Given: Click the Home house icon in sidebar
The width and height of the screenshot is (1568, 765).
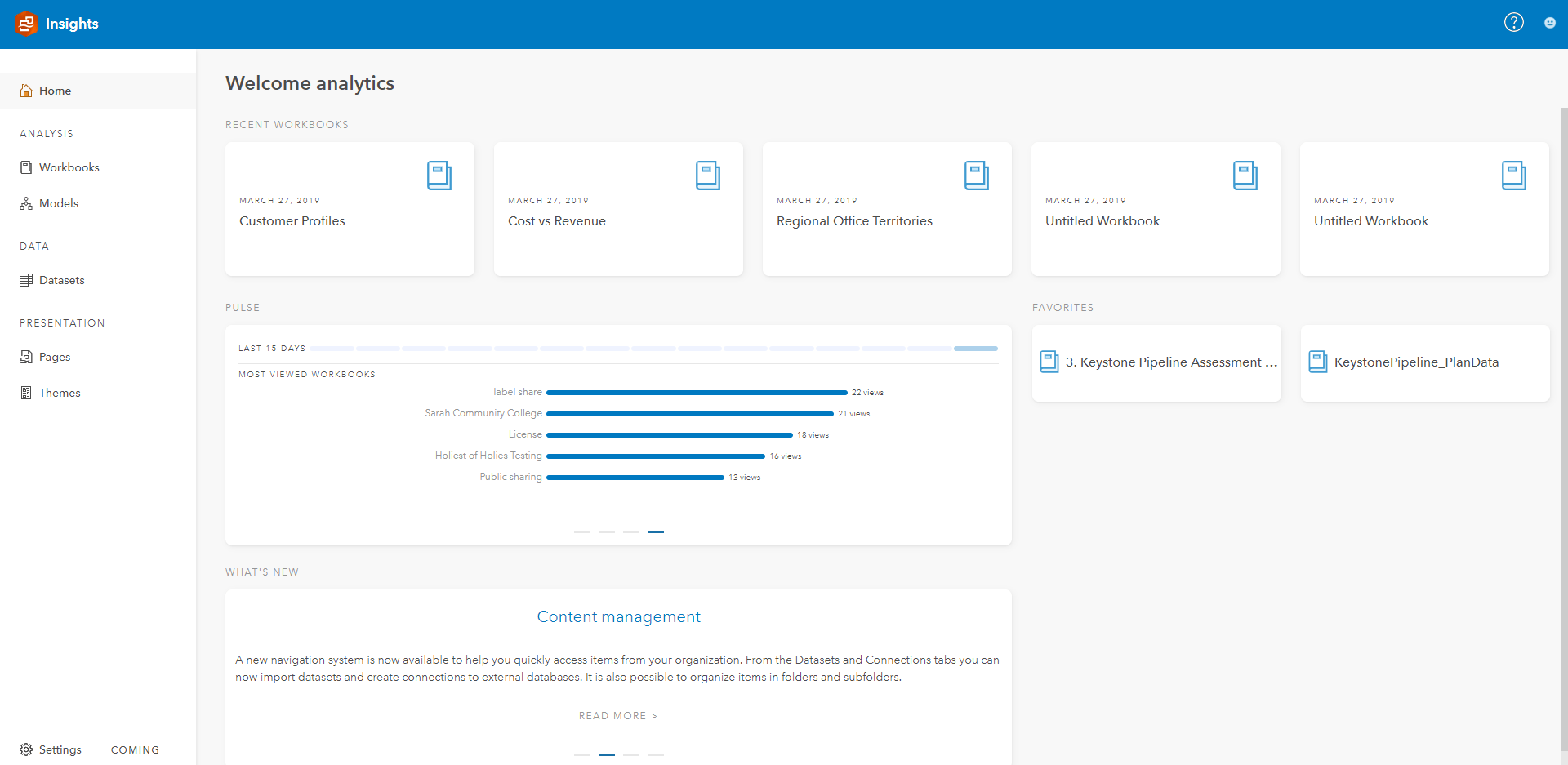Looking at the screenshot, I should pos(26,91).
